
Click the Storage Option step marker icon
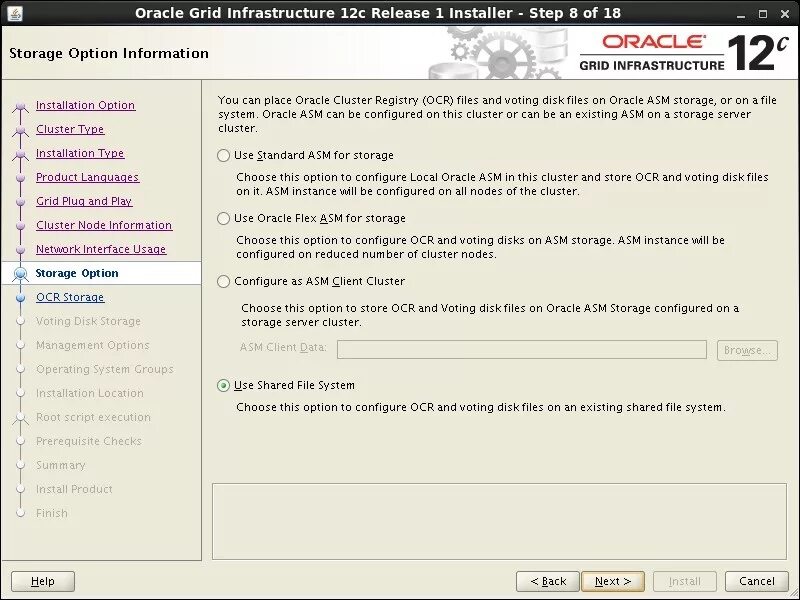[x=20, y=274]
